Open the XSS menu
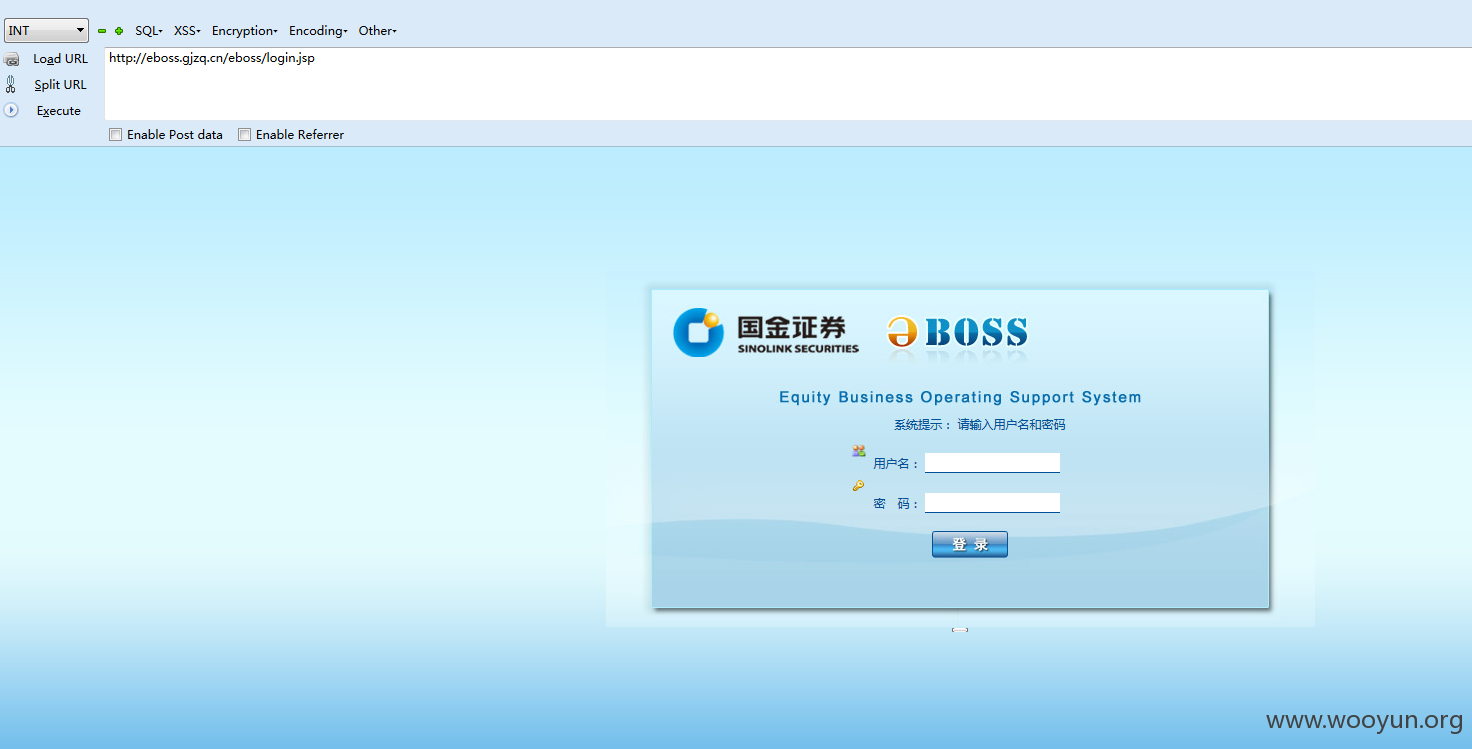 [187, 31]
